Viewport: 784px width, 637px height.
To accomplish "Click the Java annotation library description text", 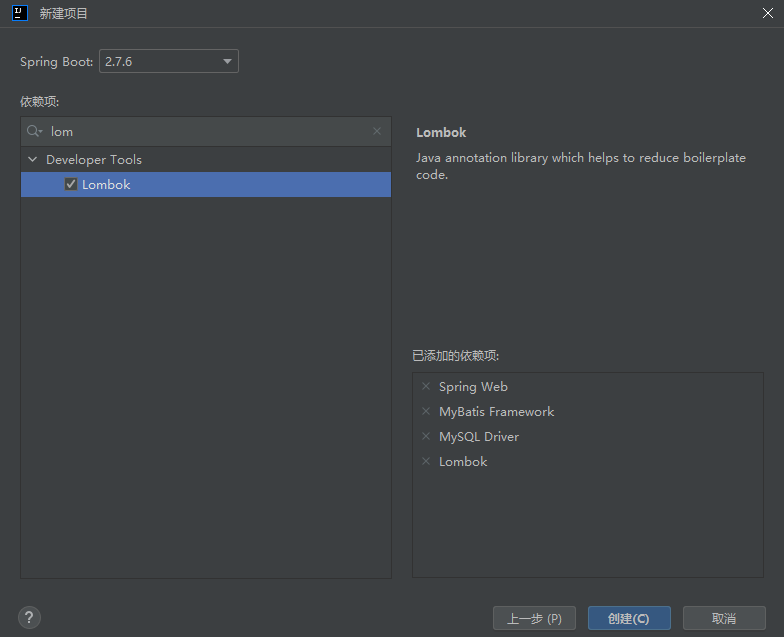I will [580, 166].
